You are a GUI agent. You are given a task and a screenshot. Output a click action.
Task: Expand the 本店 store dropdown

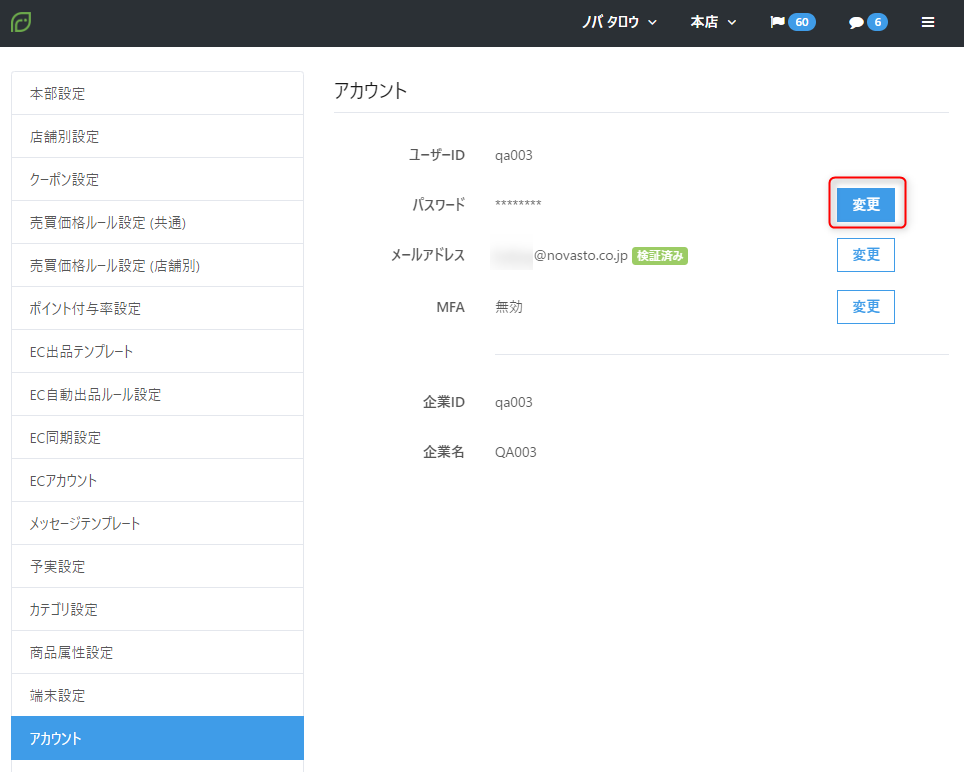pyautogui.click(x=713, y=22)
